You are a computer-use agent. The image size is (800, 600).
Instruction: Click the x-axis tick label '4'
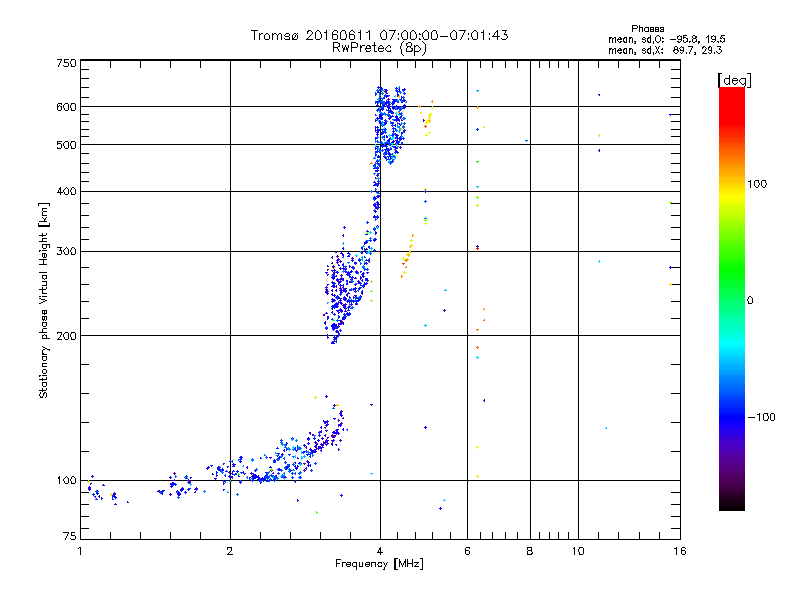point(380,551)
